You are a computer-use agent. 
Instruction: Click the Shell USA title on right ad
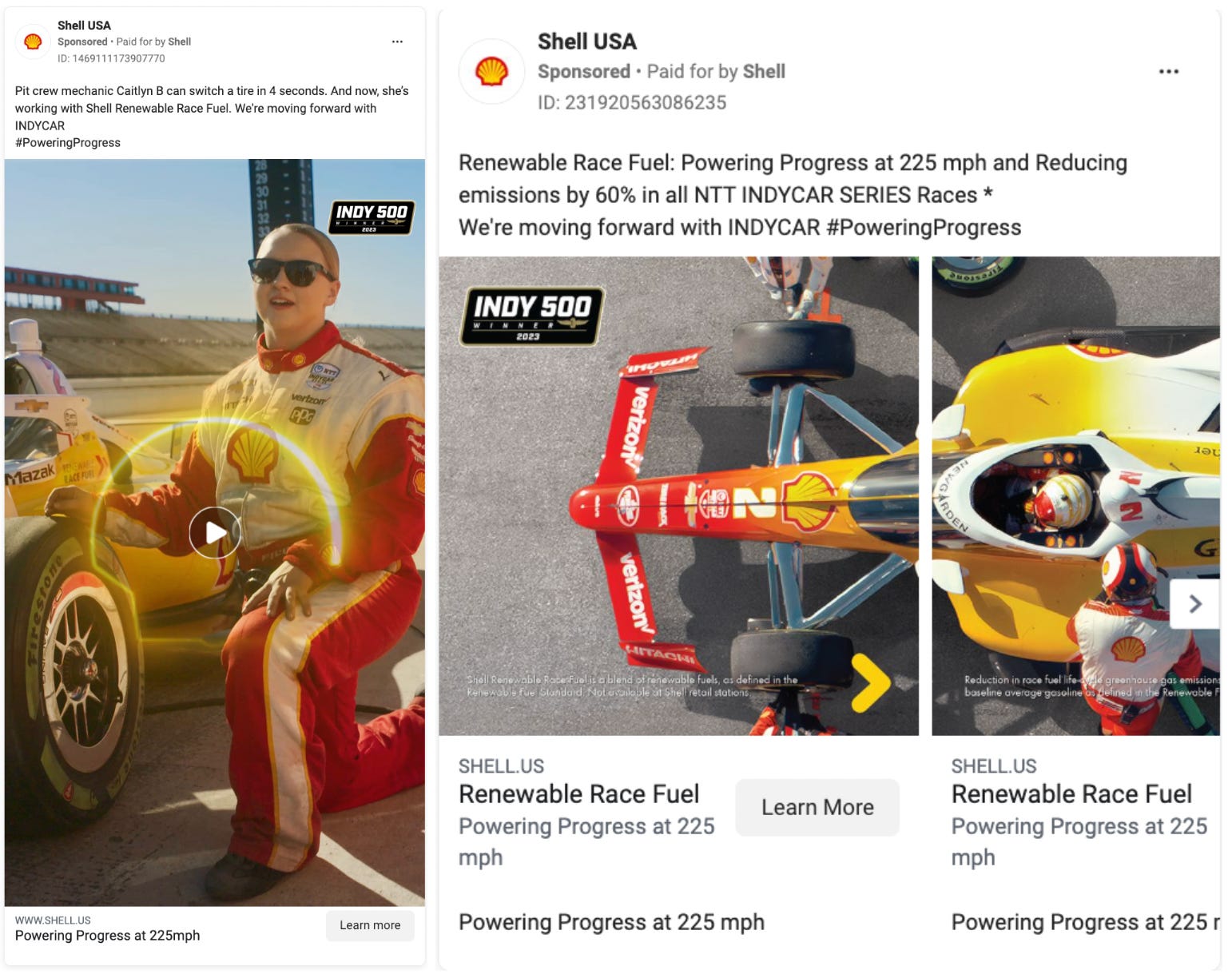pyautogui.click(x=587, y=42)
